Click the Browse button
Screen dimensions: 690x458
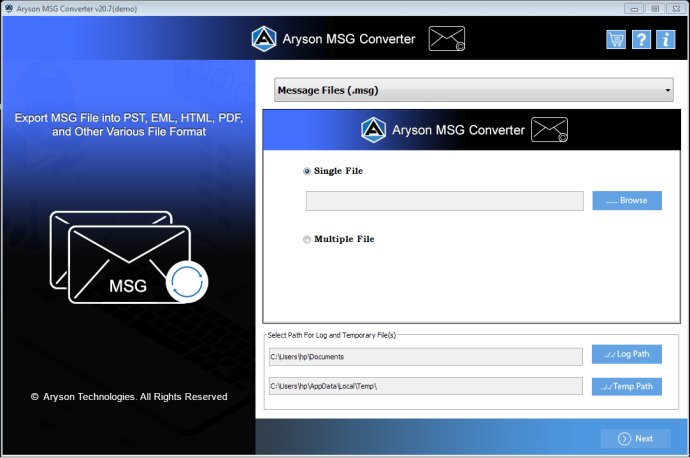point(627,201)
